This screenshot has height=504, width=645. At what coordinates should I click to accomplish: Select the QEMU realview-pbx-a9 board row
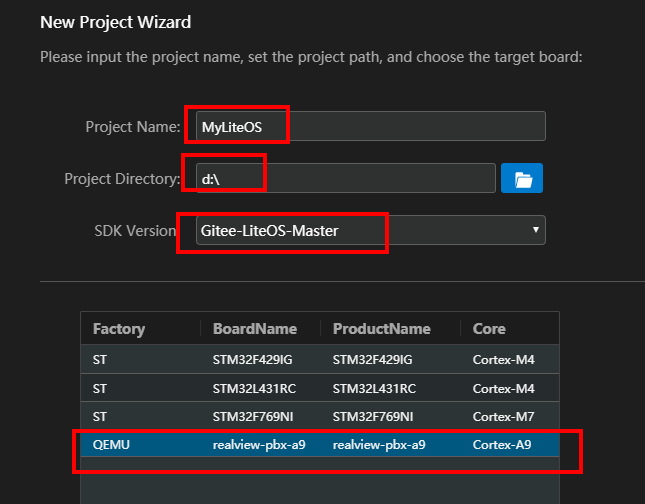point(319,443)
